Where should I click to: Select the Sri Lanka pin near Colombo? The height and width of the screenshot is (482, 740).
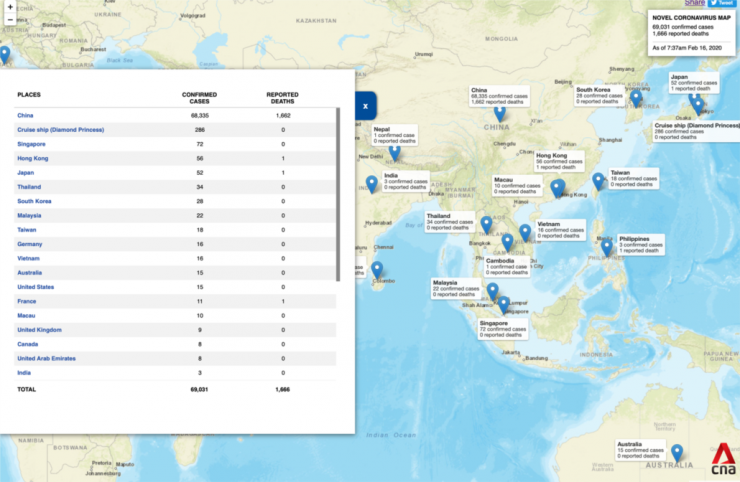pos(377,269)
